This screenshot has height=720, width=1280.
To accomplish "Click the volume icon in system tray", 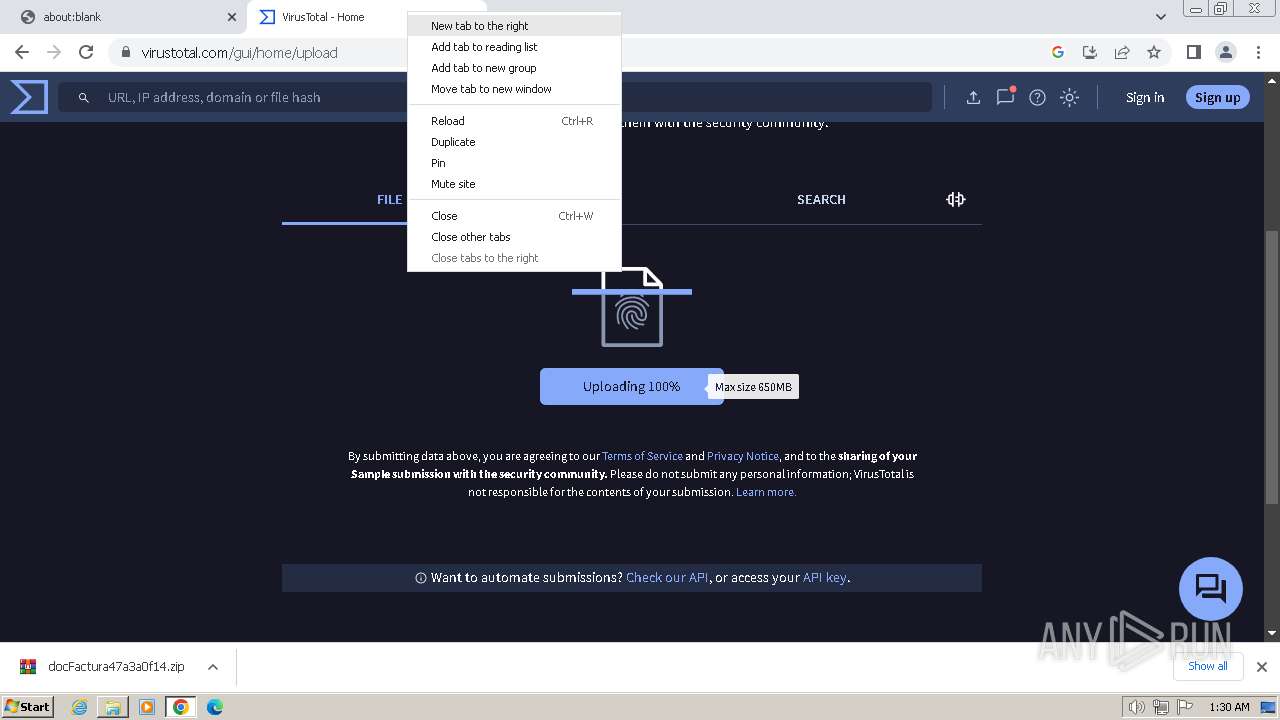I will (1137, 707).
